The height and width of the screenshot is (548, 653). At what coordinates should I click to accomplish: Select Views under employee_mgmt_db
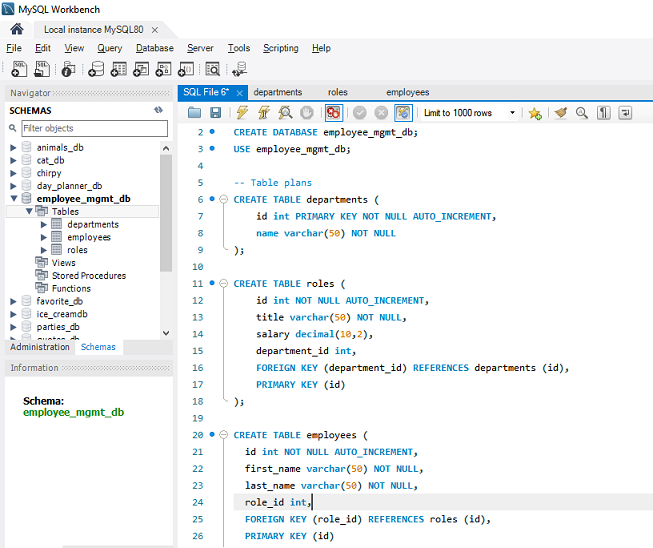tap(63, 263)
